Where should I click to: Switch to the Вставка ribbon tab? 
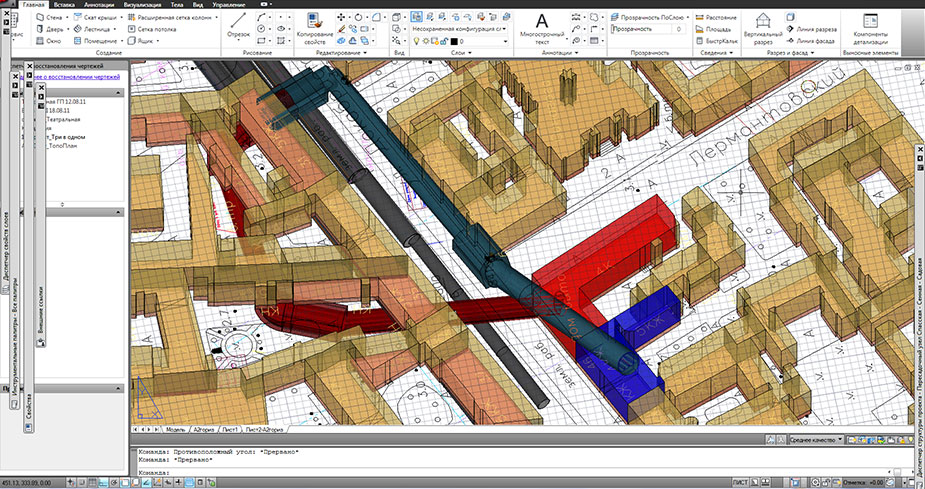point(64,5)
